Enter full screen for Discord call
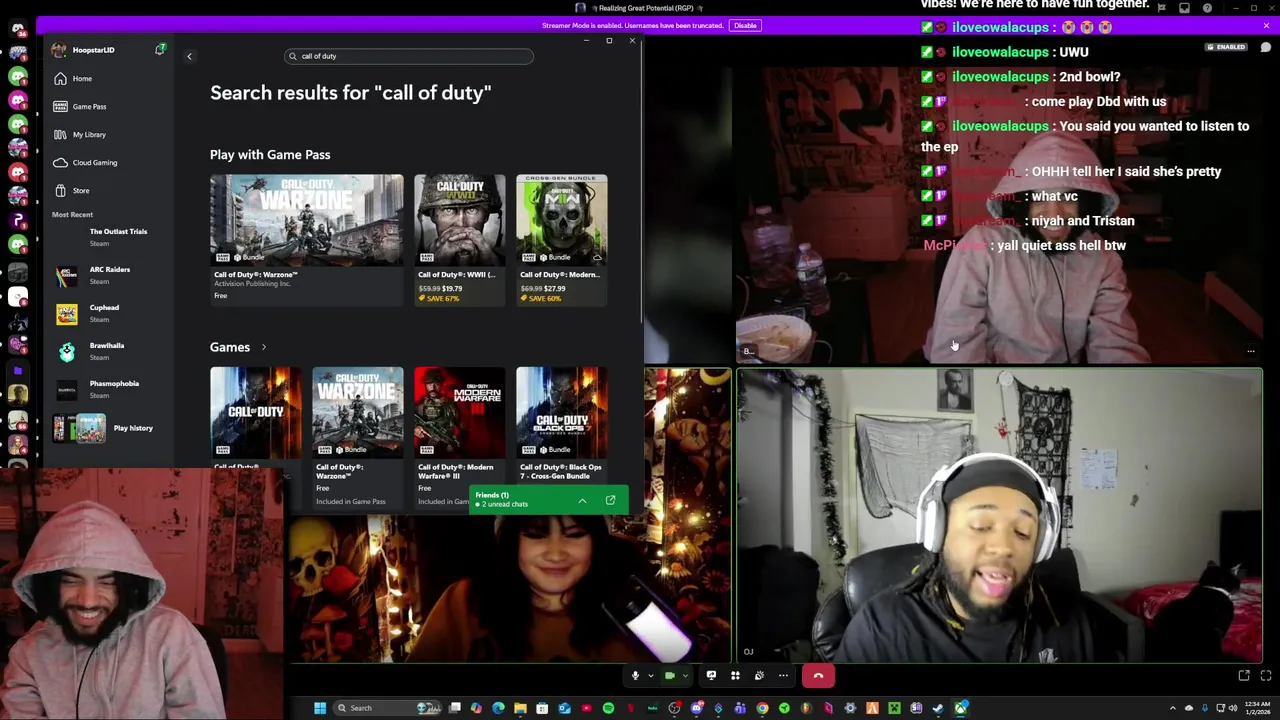 point(1266,676)
